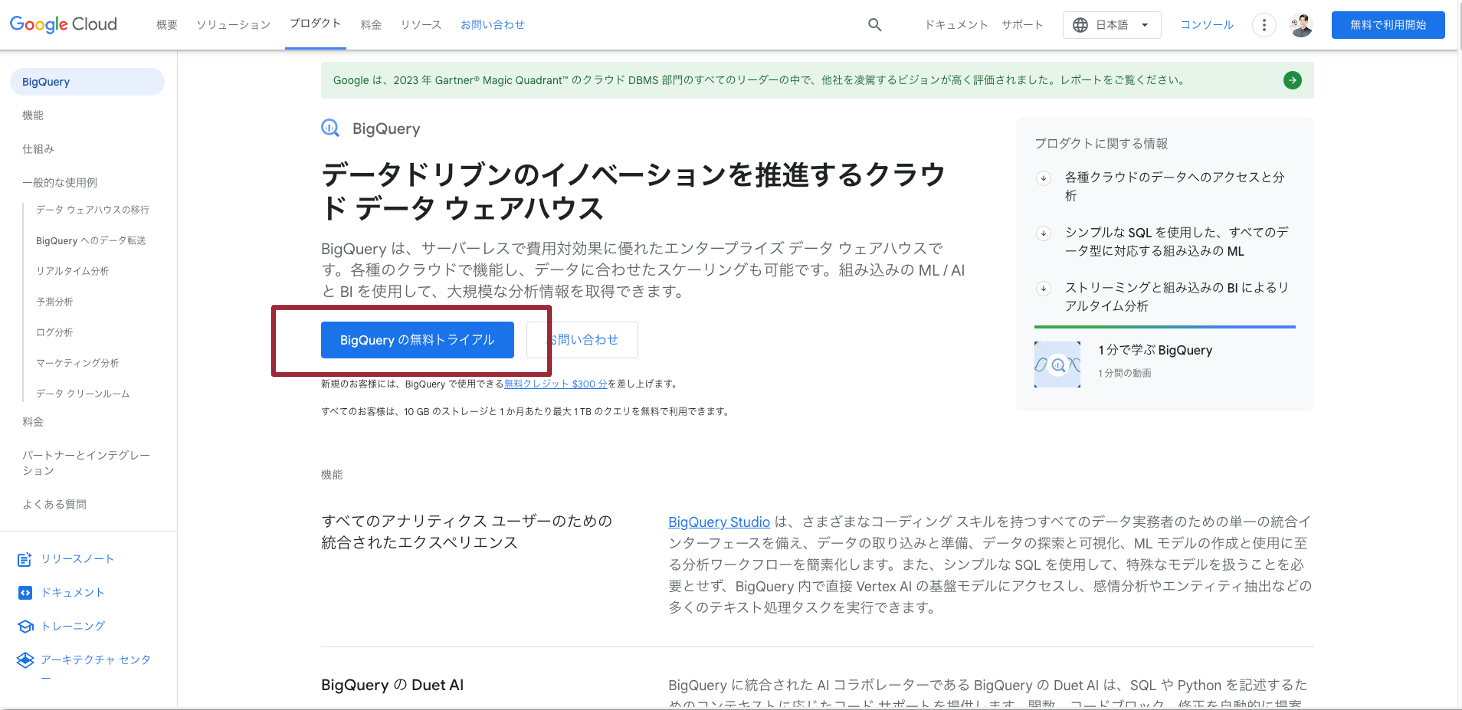Click the トレーニング graduation cap icon

click(26, 626)
